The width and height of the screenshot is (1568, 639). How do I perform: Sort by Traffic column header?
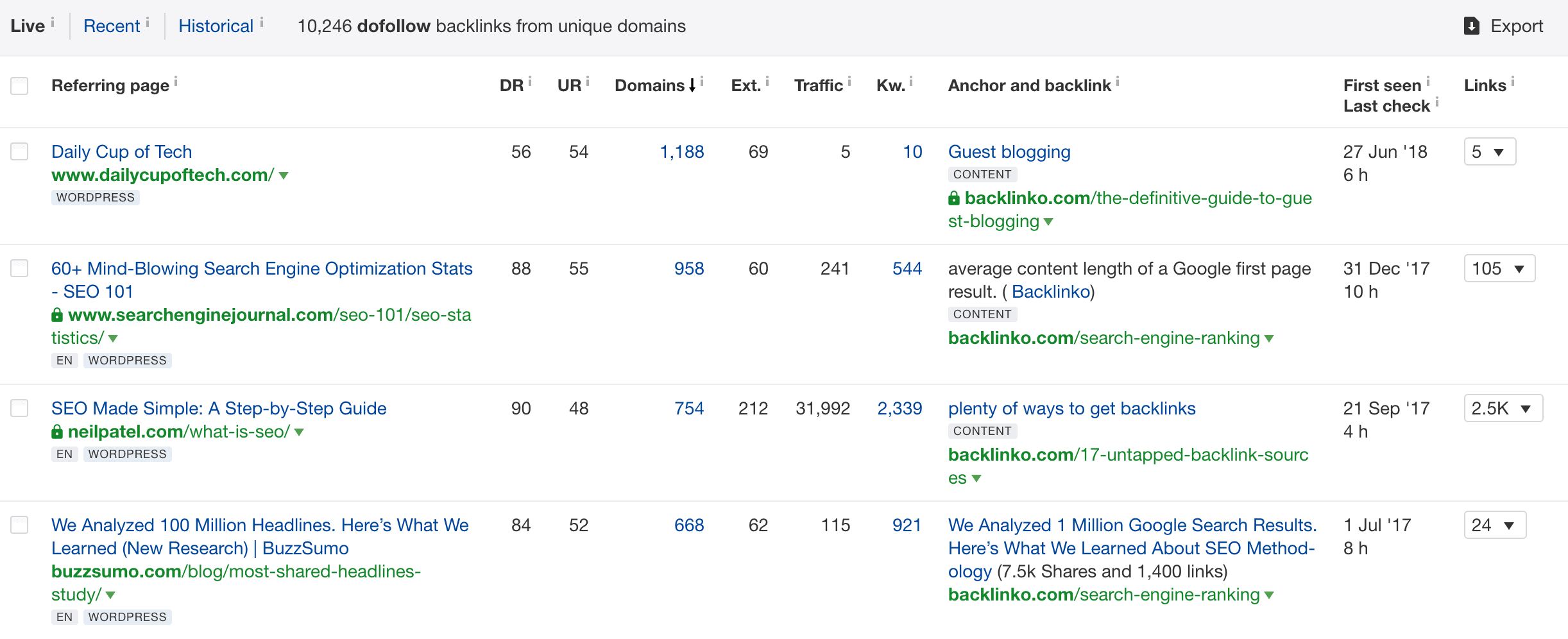[x=819, y=85]
